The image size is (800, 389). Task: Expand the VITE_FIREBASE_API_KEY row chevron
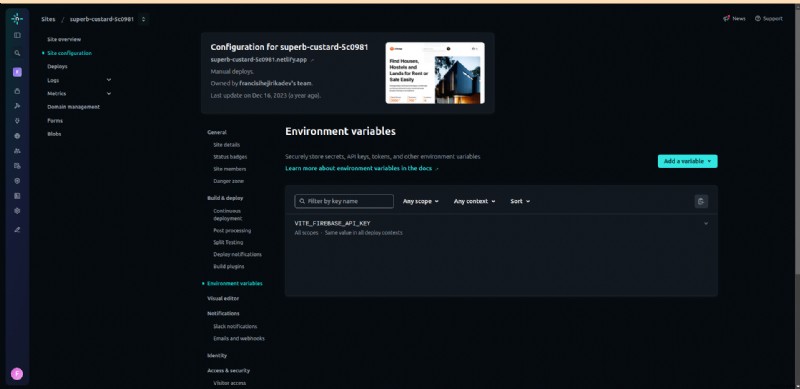pos(706,224)
